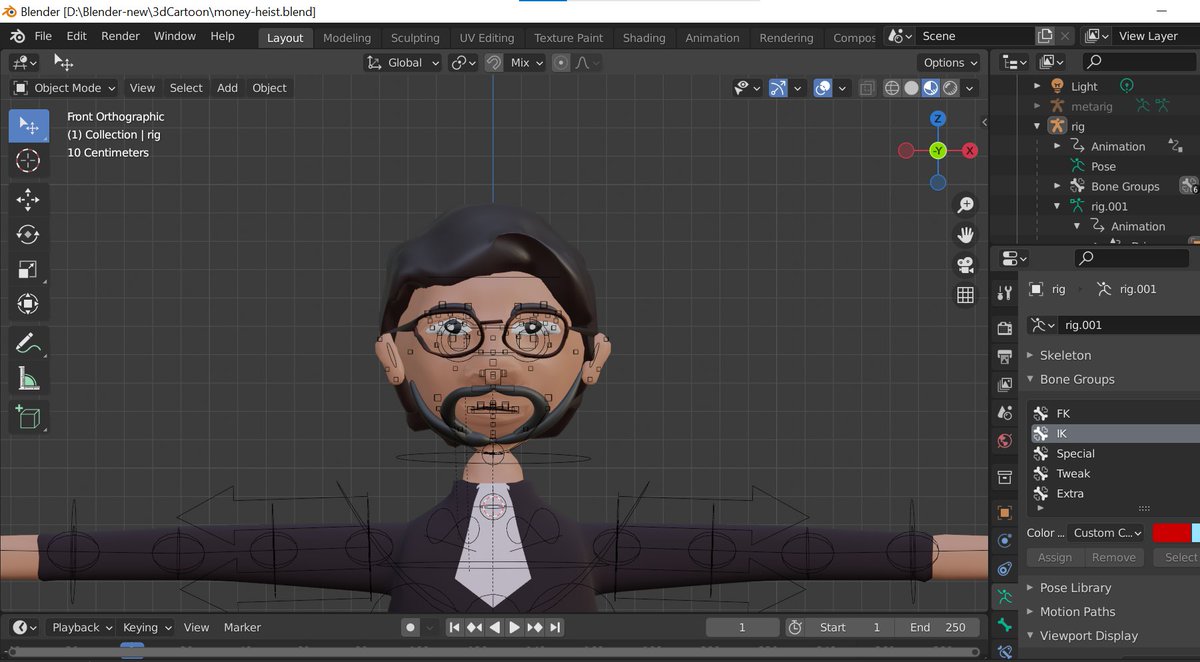Switch to Sculpting workspace tab
Image resolution: width=1200 pixels, height=662 pixels.
[415, 38]
